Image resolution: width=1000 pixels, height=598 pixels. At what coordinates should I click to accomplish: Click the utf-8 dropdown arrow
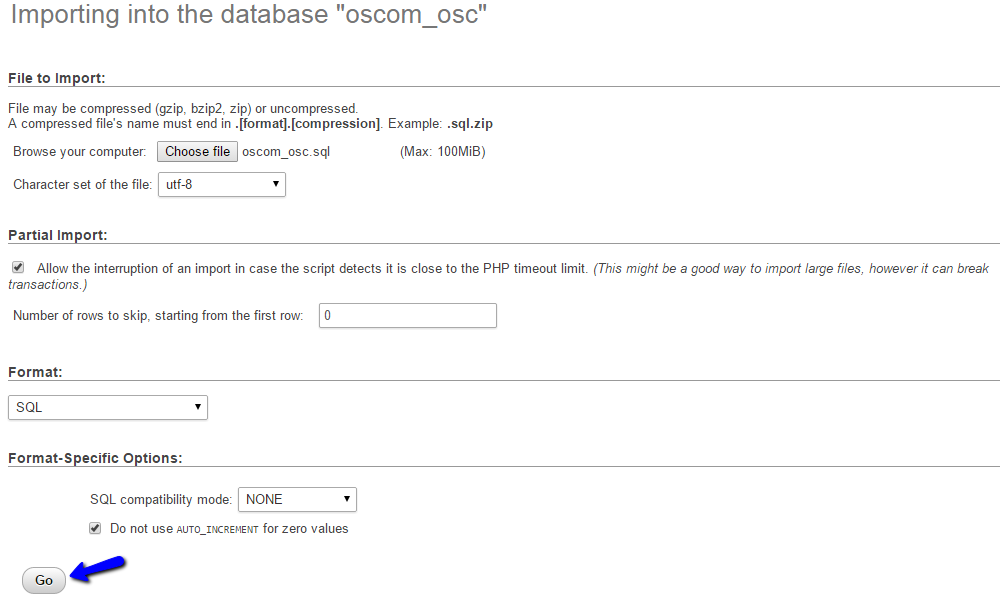click(x=274, y=184)
